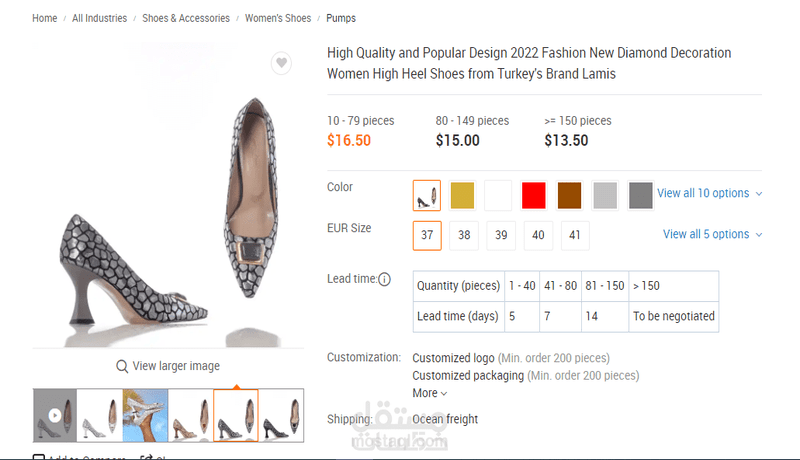This screenshot has height=460, width=800.
Task: Select EUR size 38
Action: pyautogui.click(x=464, y=235)
